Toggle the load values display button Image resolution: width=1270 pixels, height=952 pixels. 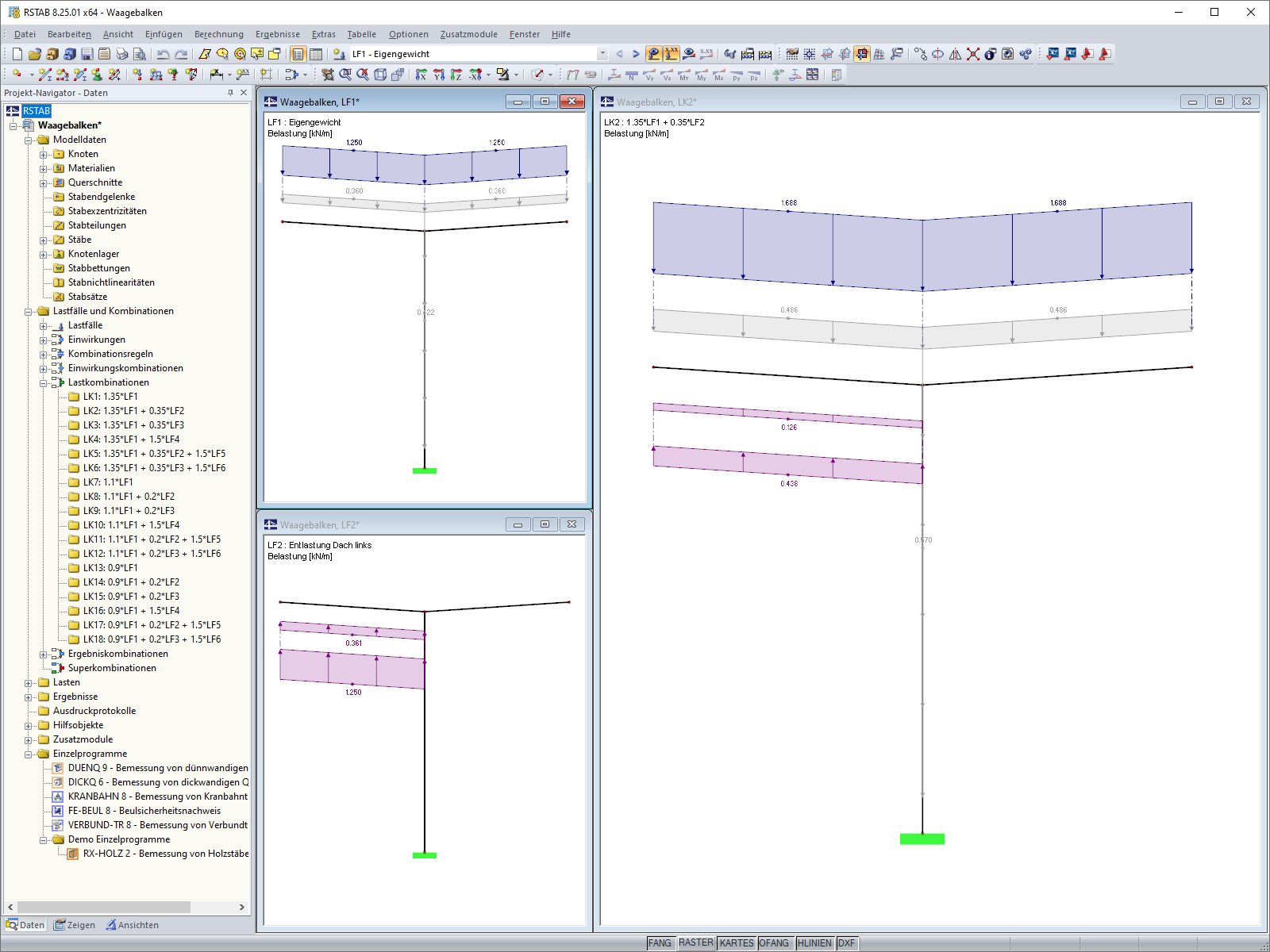(672, 54)
